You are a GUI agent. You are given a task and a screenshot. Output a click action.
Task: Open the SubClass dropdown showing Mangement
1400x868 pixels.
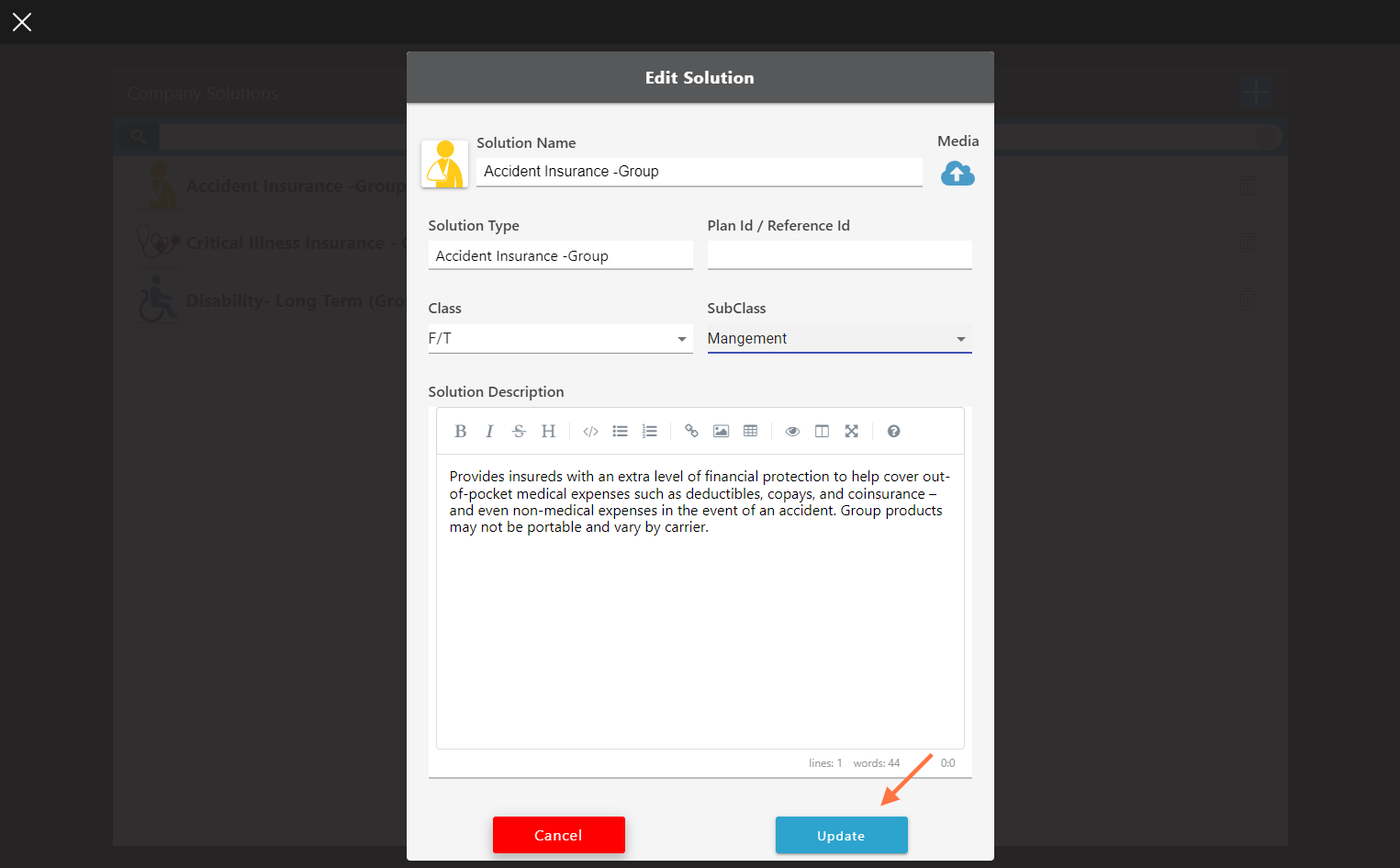click(839, 339)
